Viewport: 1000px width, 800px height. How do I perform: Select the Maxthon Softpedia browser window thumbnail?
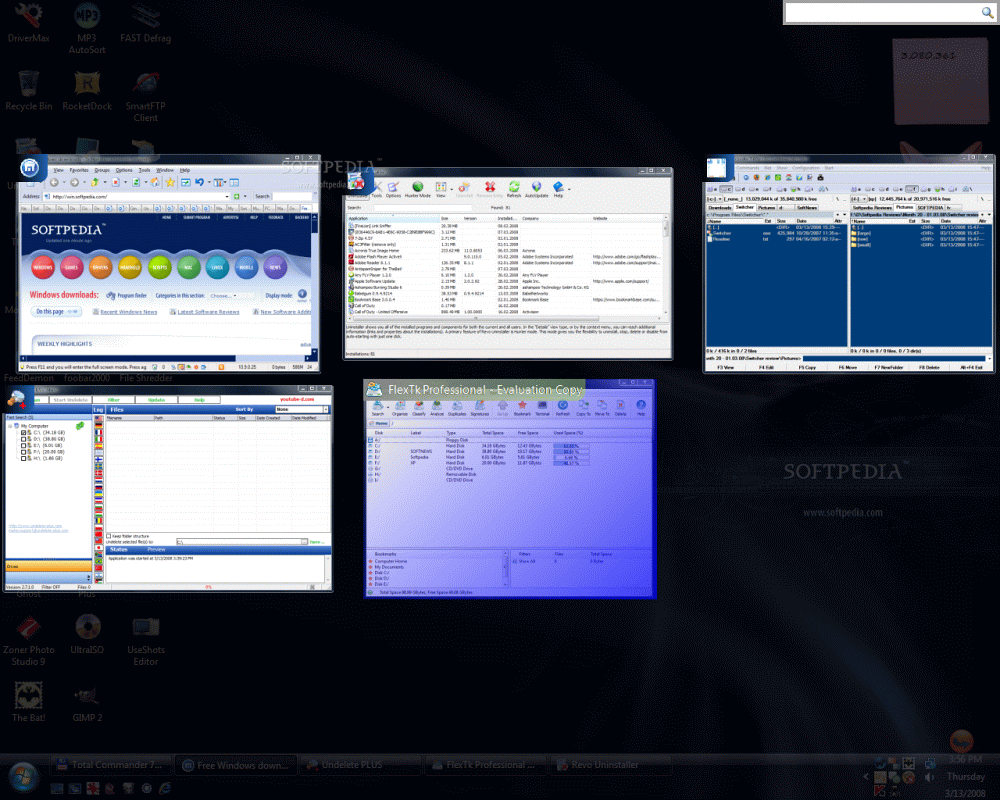pyautogui.click(x=169, y=265)
